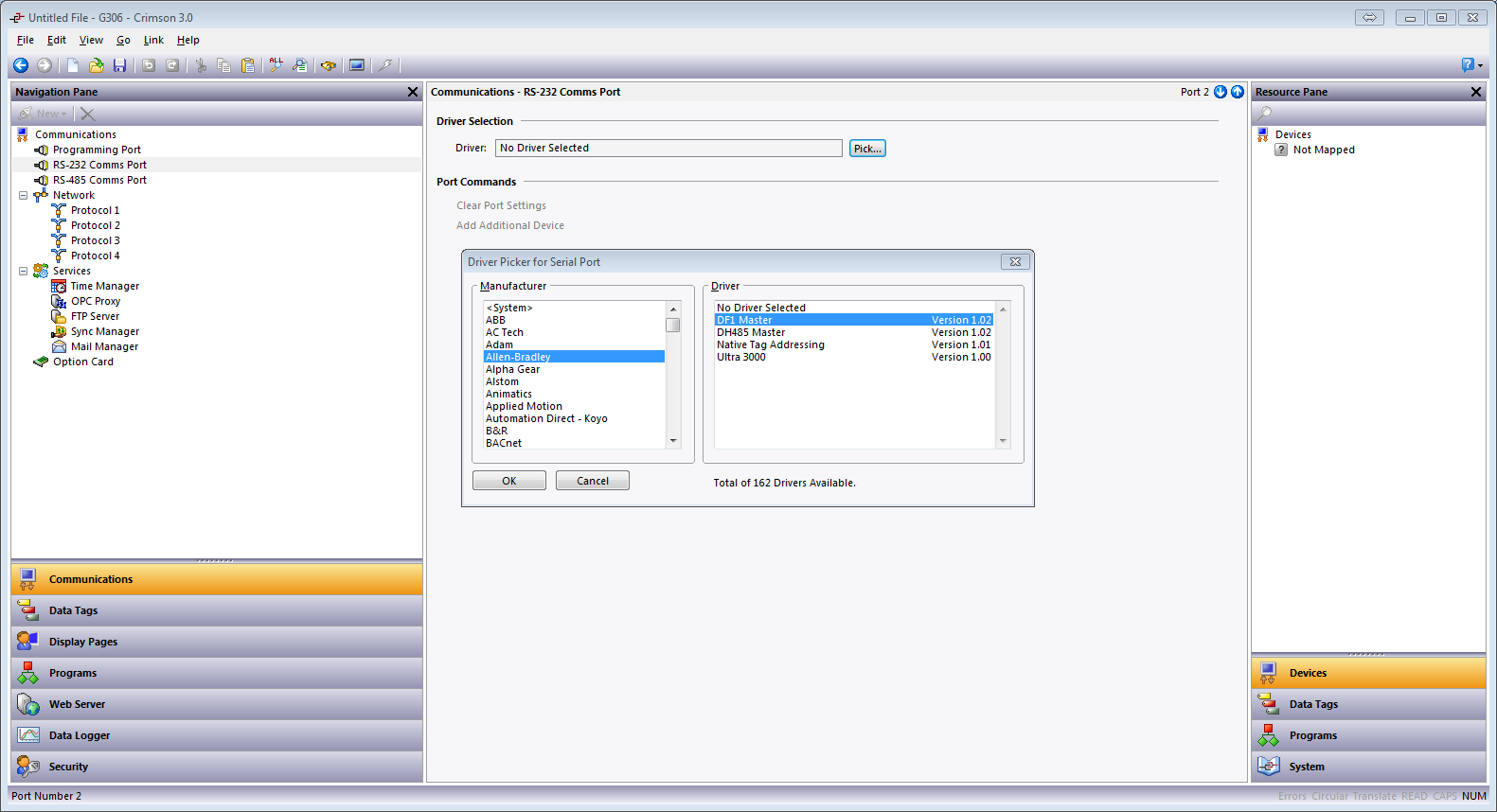Click Manufacturer list scroll-down arrow
1497x812 pixels.
(673, 441)
